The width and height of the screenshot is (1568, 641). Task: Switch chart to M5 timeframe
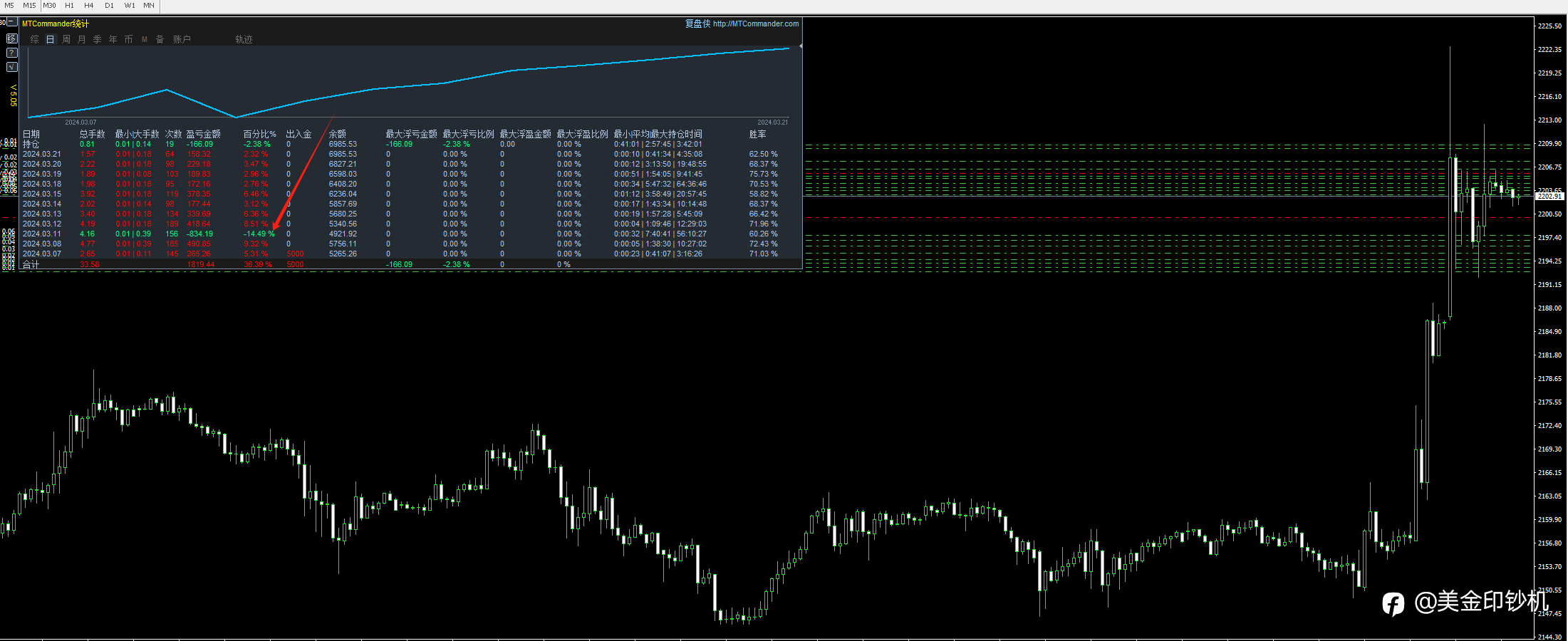tap(9, 6)
